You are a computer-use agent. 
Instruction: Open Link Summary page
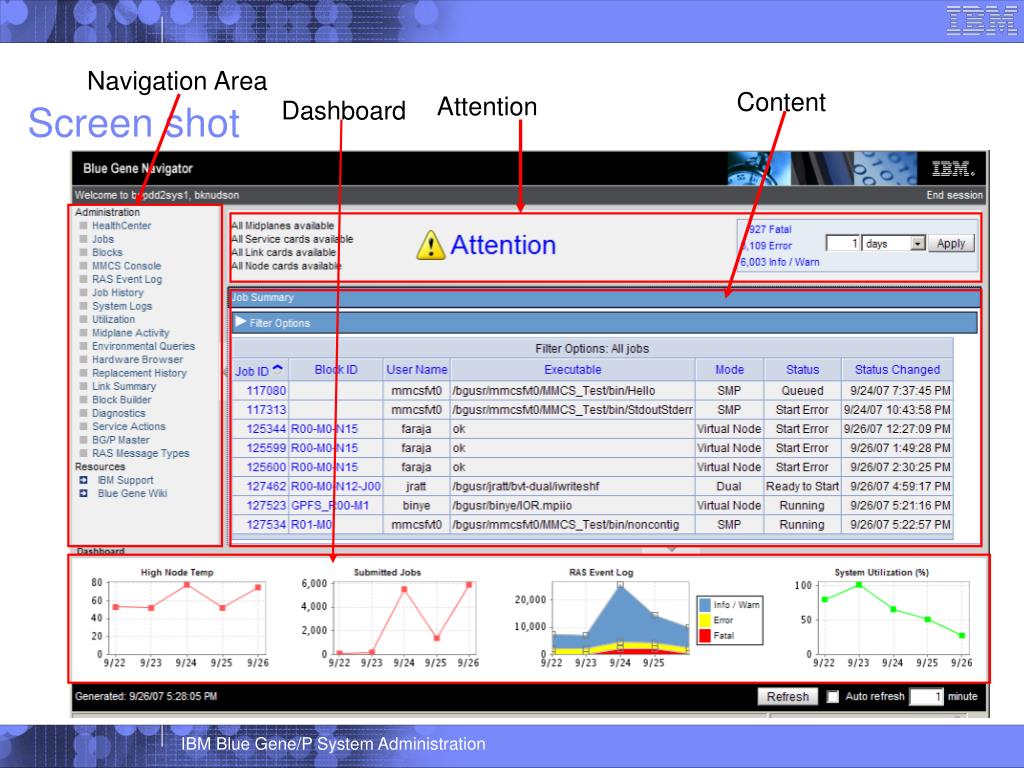tap(124, 386)
